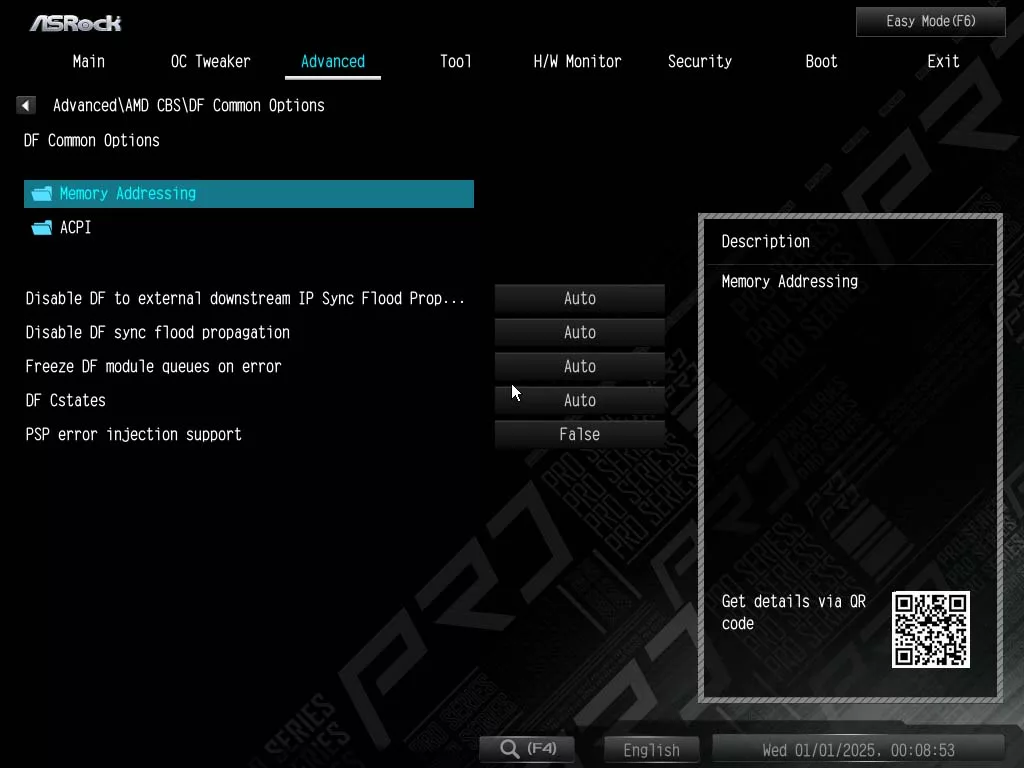This screenshot has height=768, width=1024.
Task: Switch to Easy Mode (F6)
Action: [x=930, y=21]
